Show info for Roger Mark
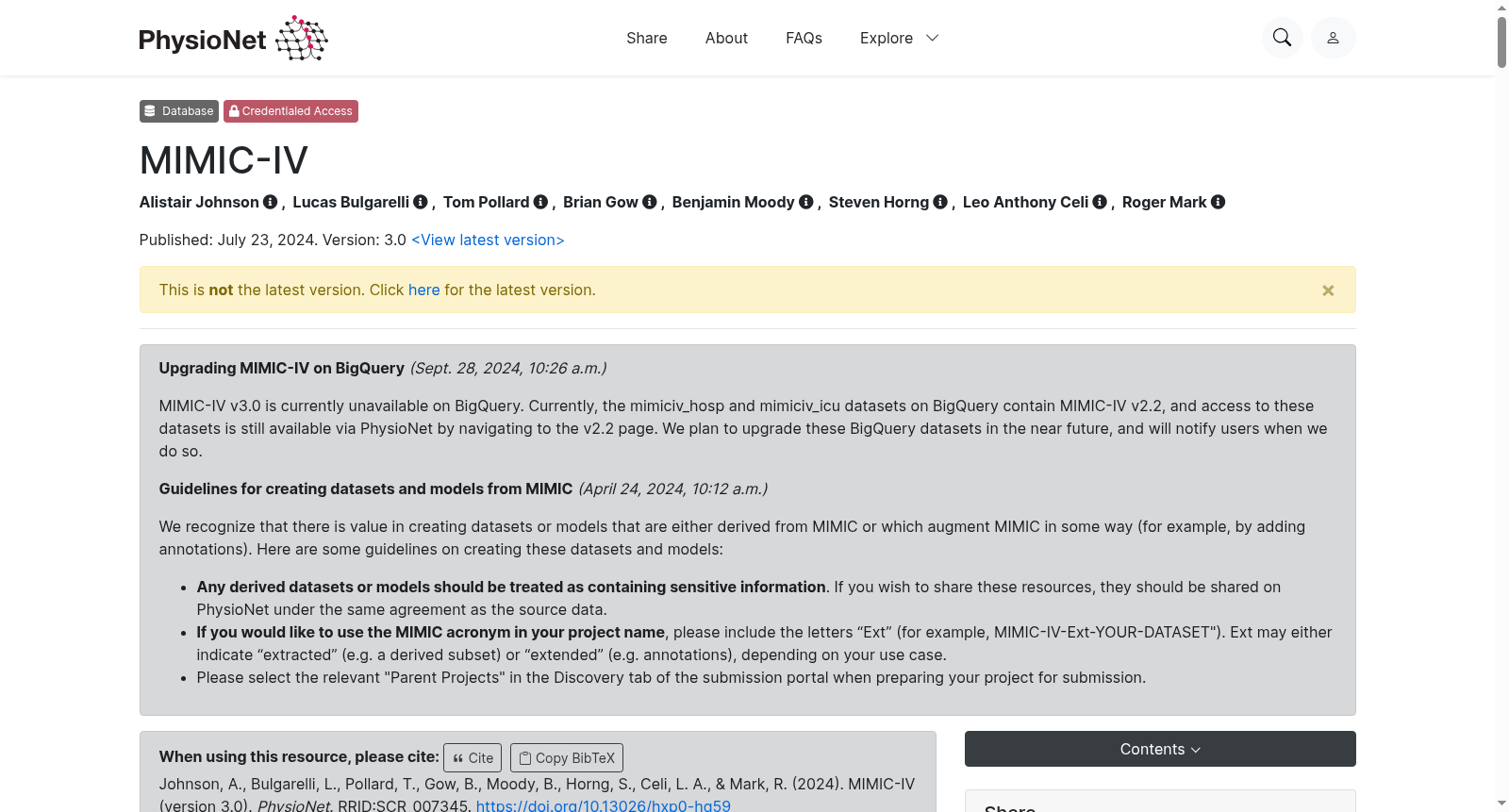 tap(1219, 202)
